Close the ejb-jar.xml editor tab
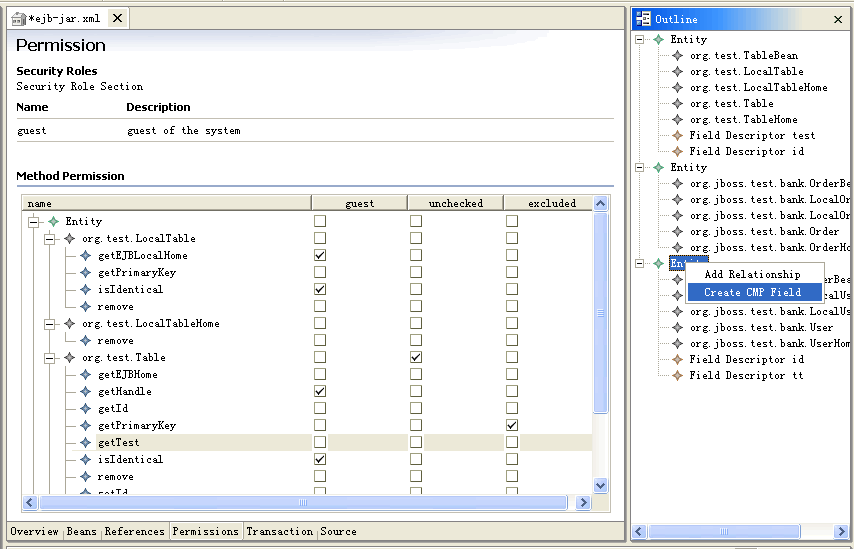This screenshot has width=854, height=549. point(117,19)
